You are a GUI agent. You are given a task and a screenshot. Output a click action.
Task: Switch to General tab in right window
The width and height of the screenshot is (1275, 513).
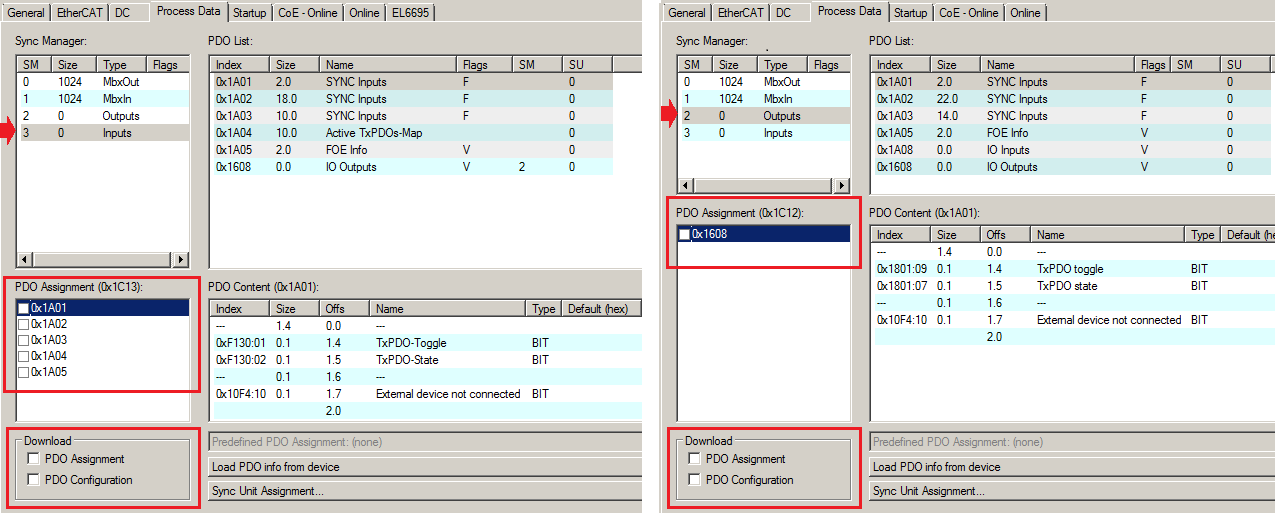pyautogui.click(x=687, y=13)
